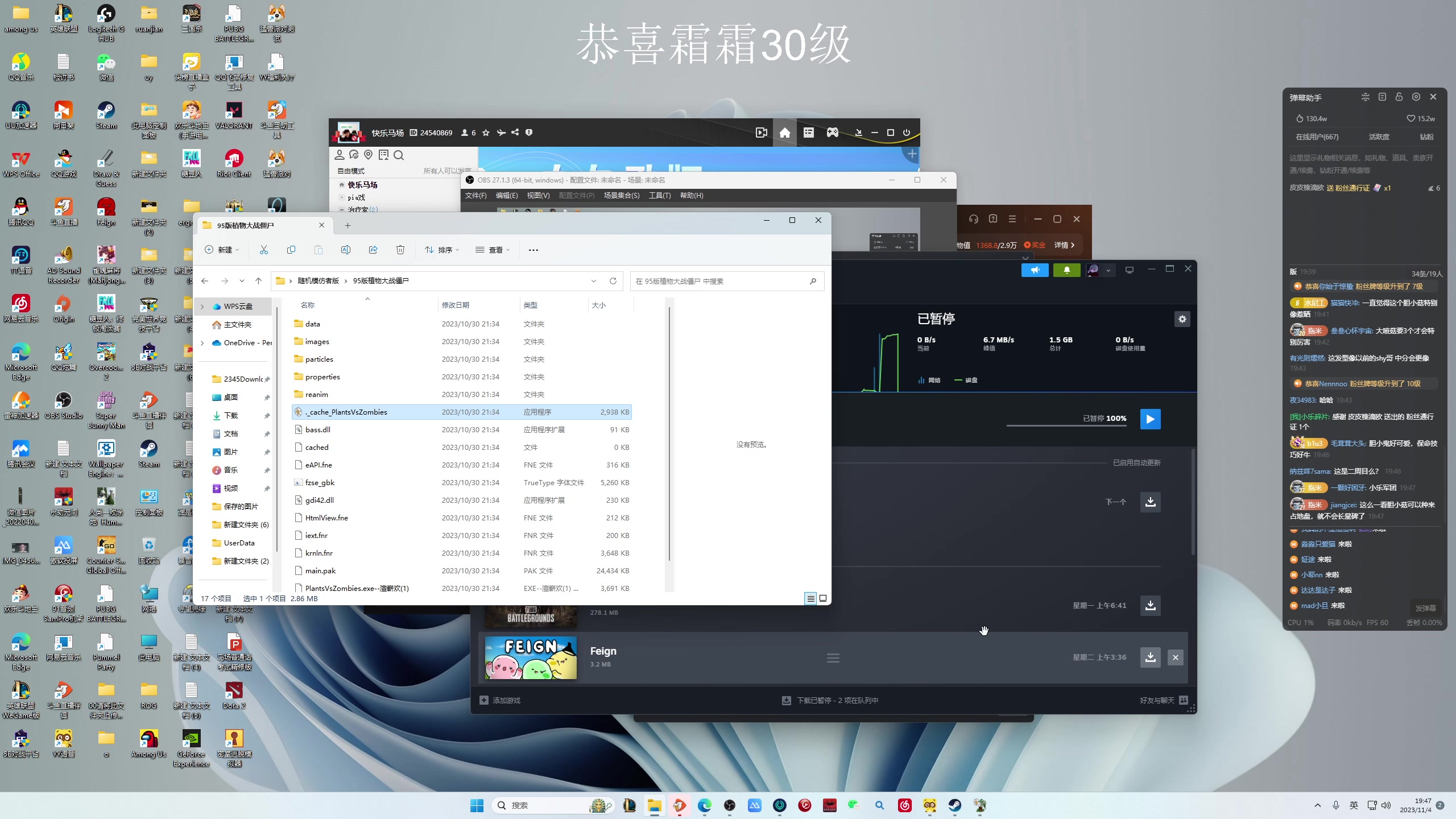Click the Steam download progress bar
1456x819 pixels.
(x=1066, y=425)
